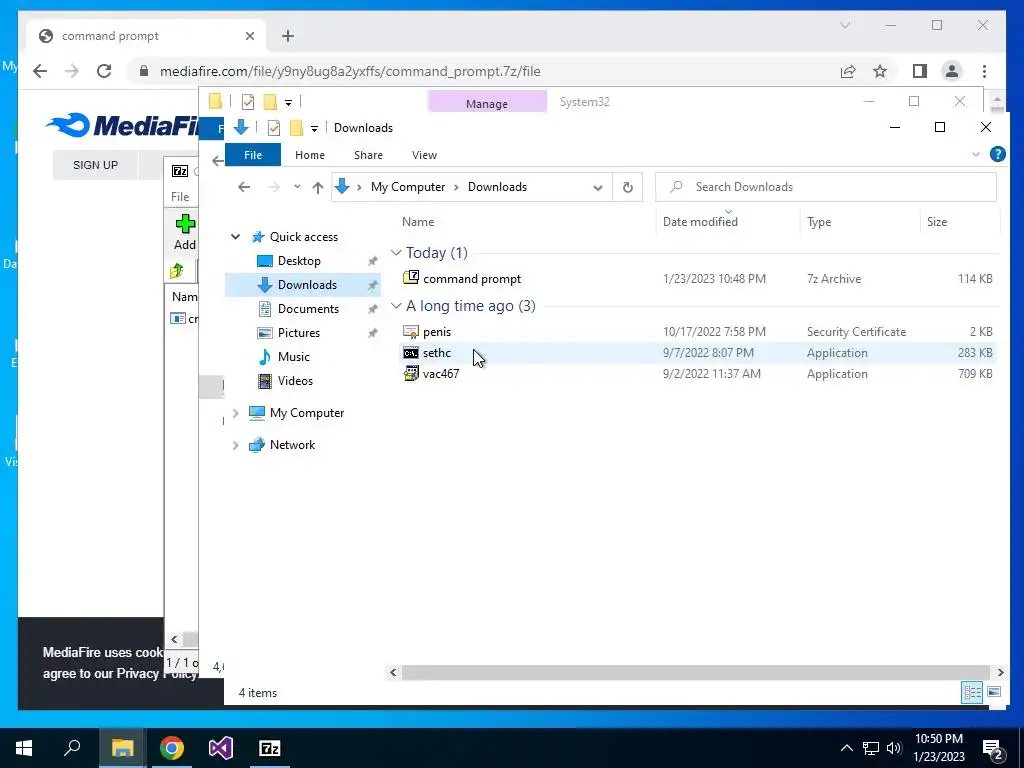Switch to large icons view in status bar
This screenshot has width=1024, height=768.
click(x=994, y=692)
